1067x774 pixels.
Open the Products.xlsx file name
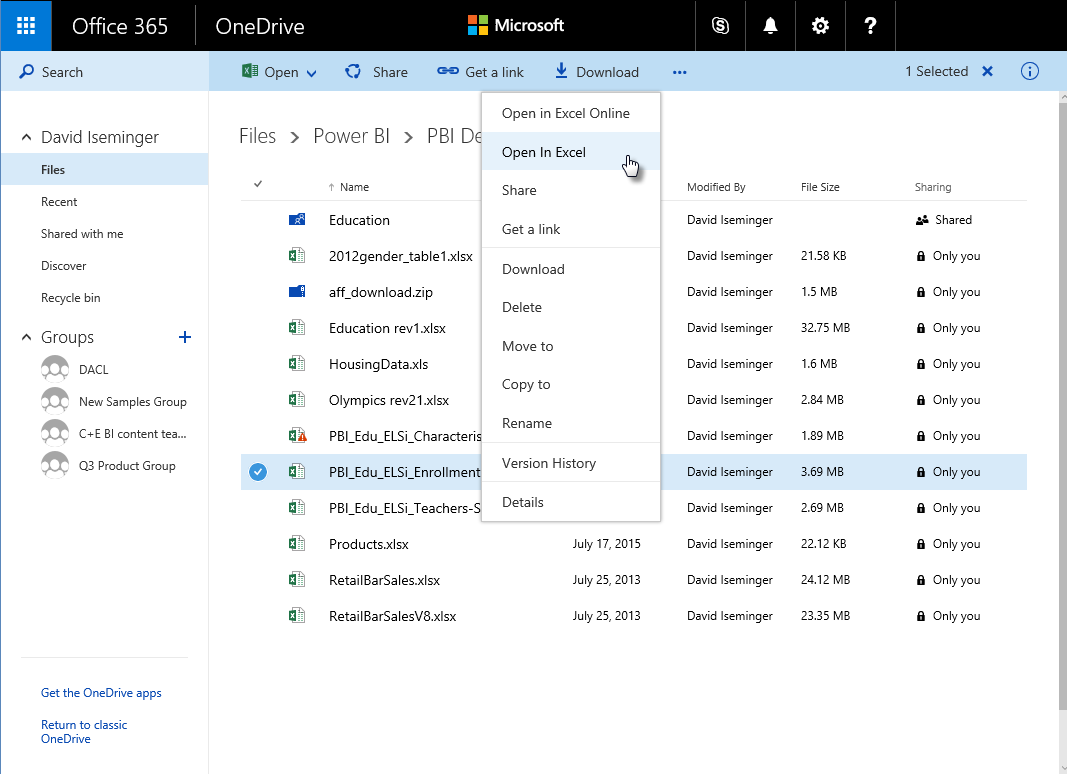(369, 544)
